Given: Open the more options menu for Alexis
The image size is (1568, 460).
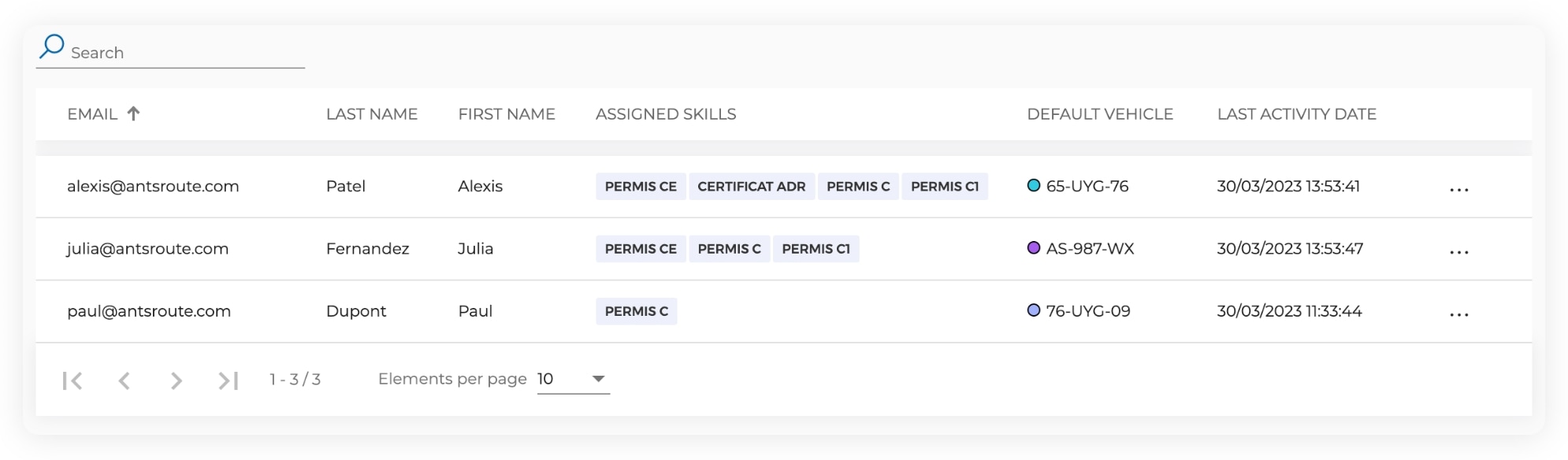Looking at the screenshot, I should pos(1458,189).
